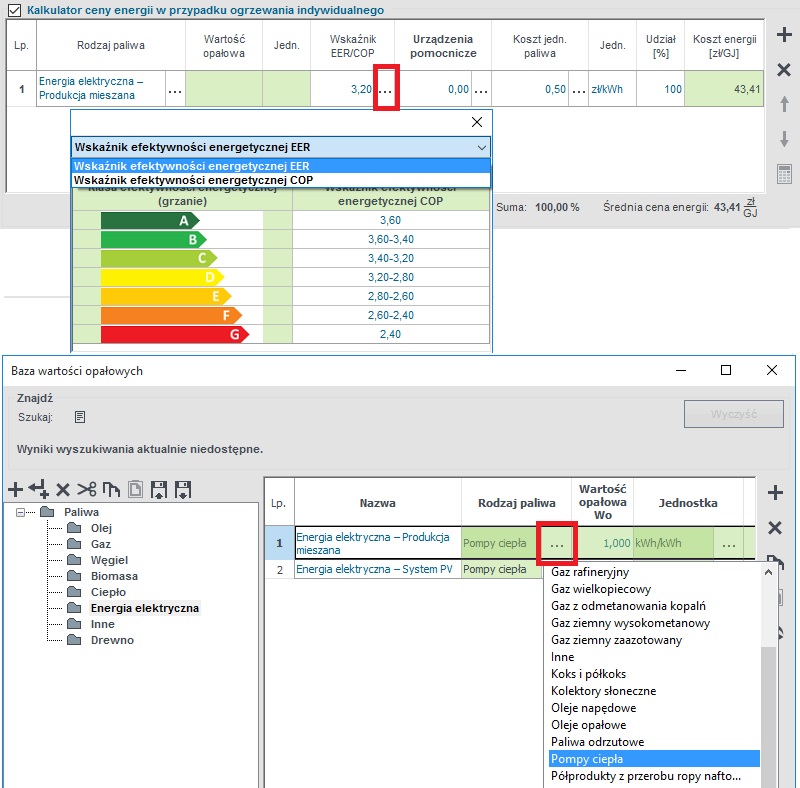Viewport: 800px width, 788px height.
Task: Add a new item in the fuel tree toolbar
Action: tap(16, 489)
